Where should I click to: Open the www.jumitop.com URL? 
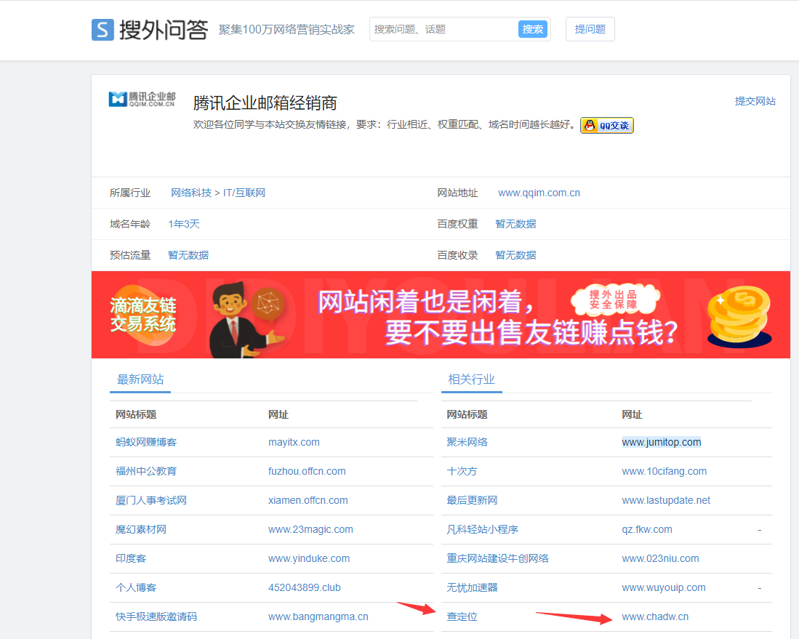coord(661,442)
